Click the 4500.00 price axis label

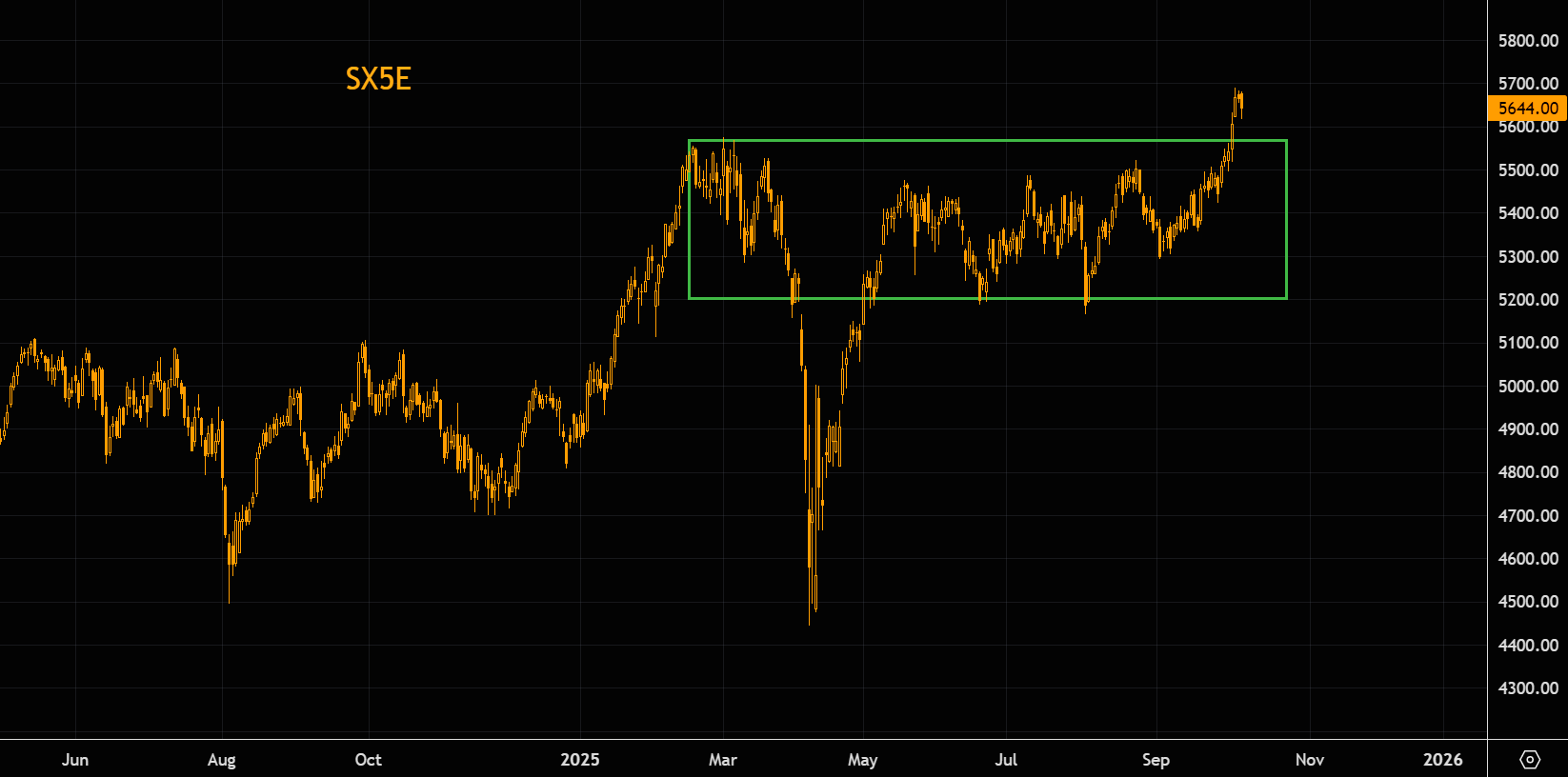pos(1527,602)
